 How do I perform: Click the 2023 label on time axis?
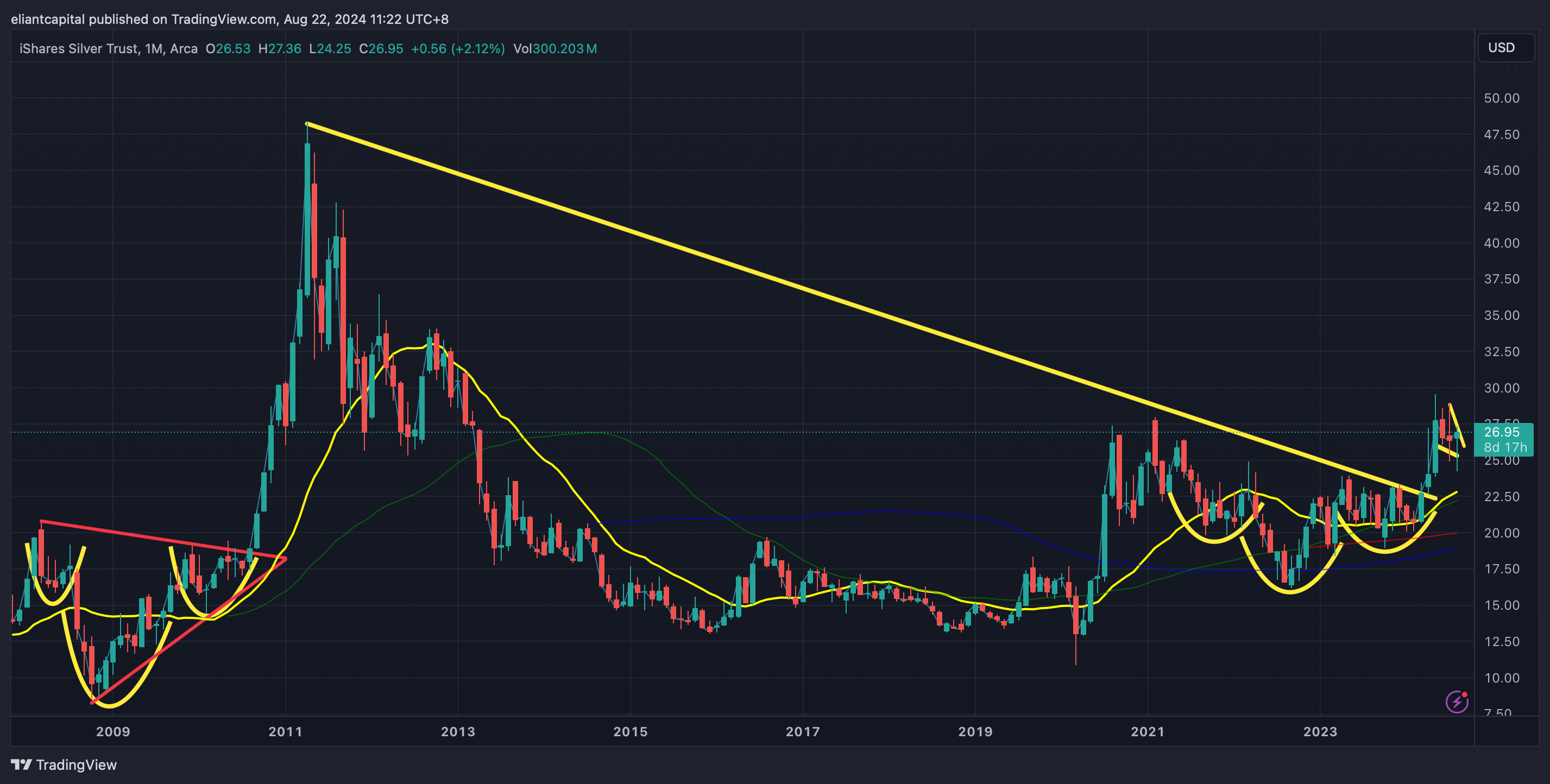pyautogui.click(x=1320, y=732)
